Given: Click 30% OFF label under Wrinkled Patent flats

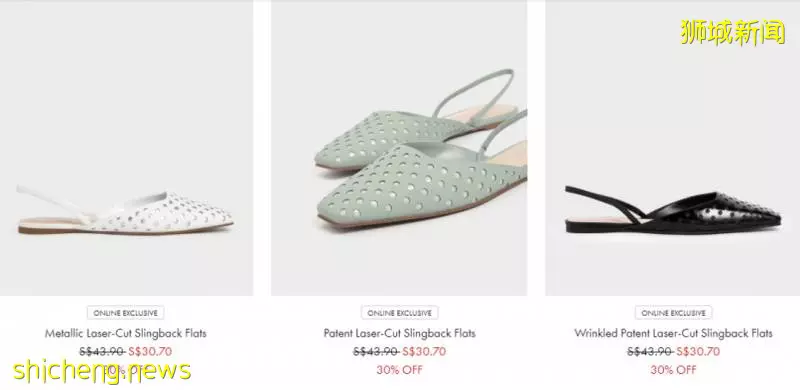Looking at the screenshot, I should (x=673, y=370).
